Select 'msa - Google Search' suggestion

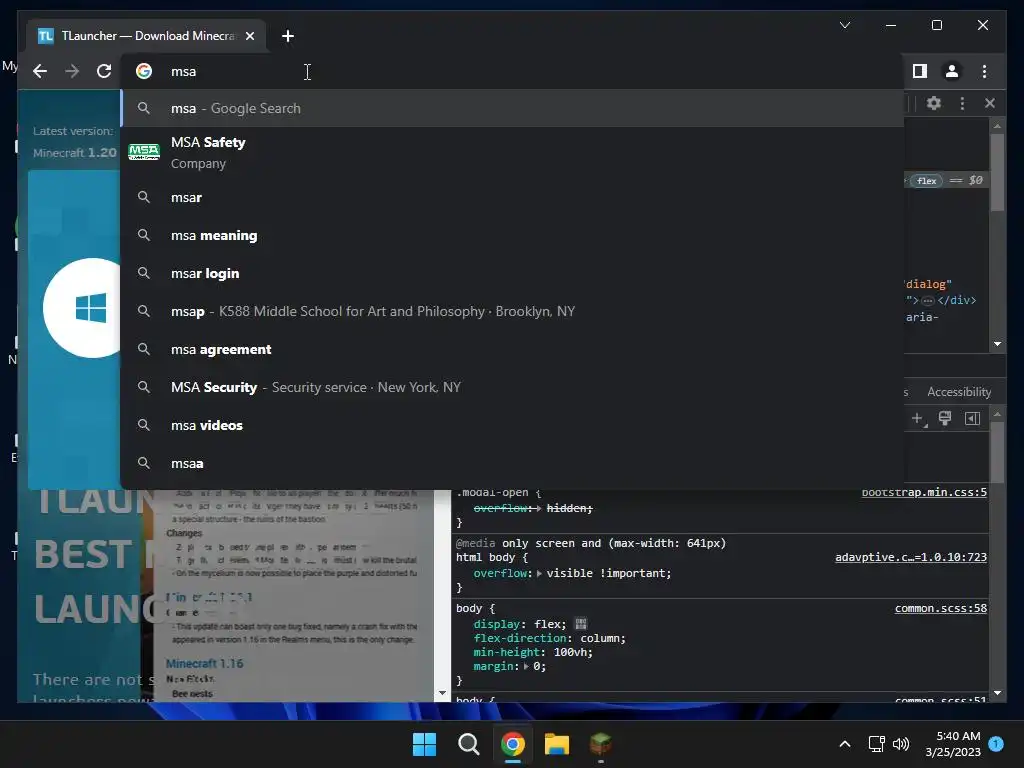(x=513, y=108)
